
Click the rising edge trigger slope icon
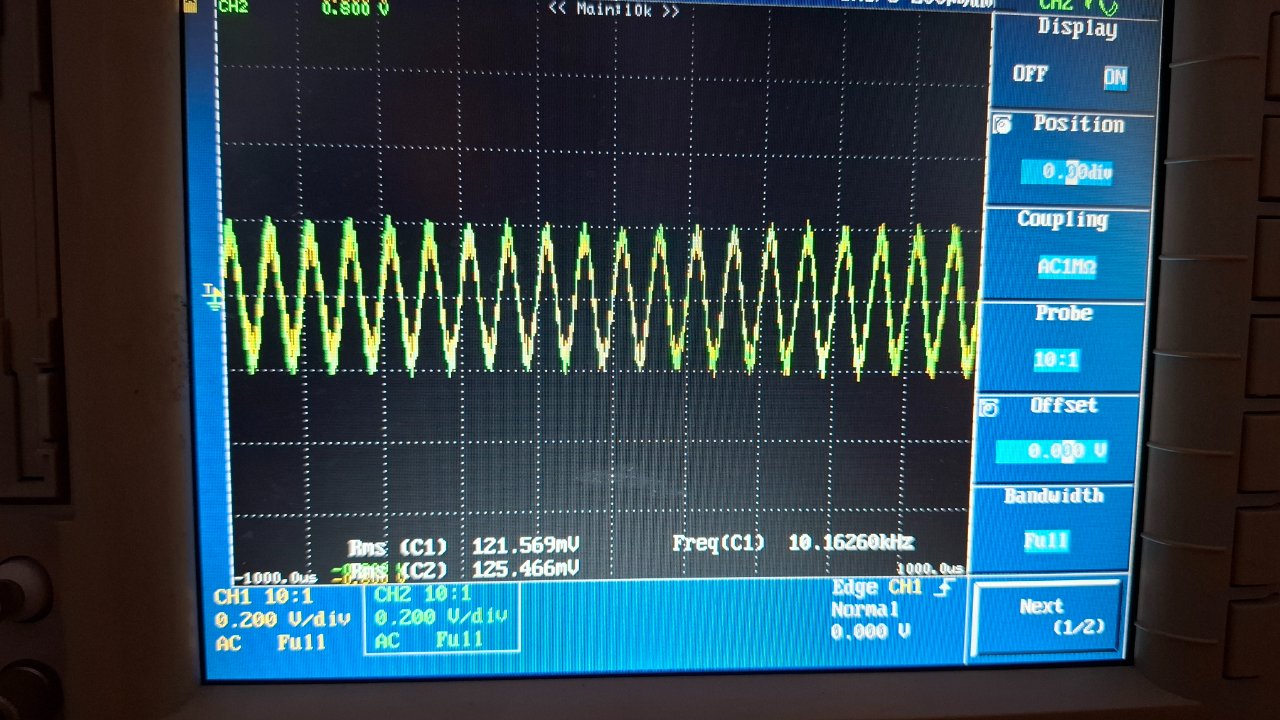(x=942, y=587)
